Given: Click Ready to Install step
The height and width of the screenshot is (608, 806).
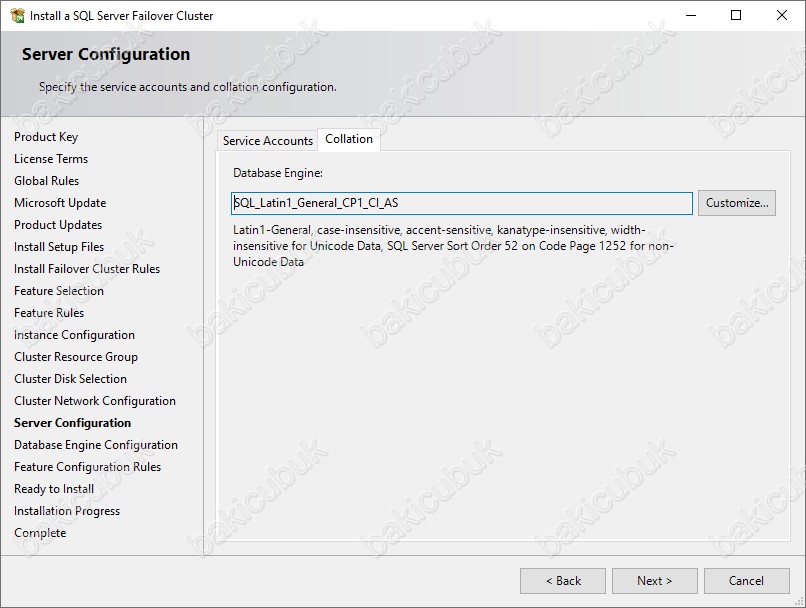Looking at the screenshot, I should (54, 489).
